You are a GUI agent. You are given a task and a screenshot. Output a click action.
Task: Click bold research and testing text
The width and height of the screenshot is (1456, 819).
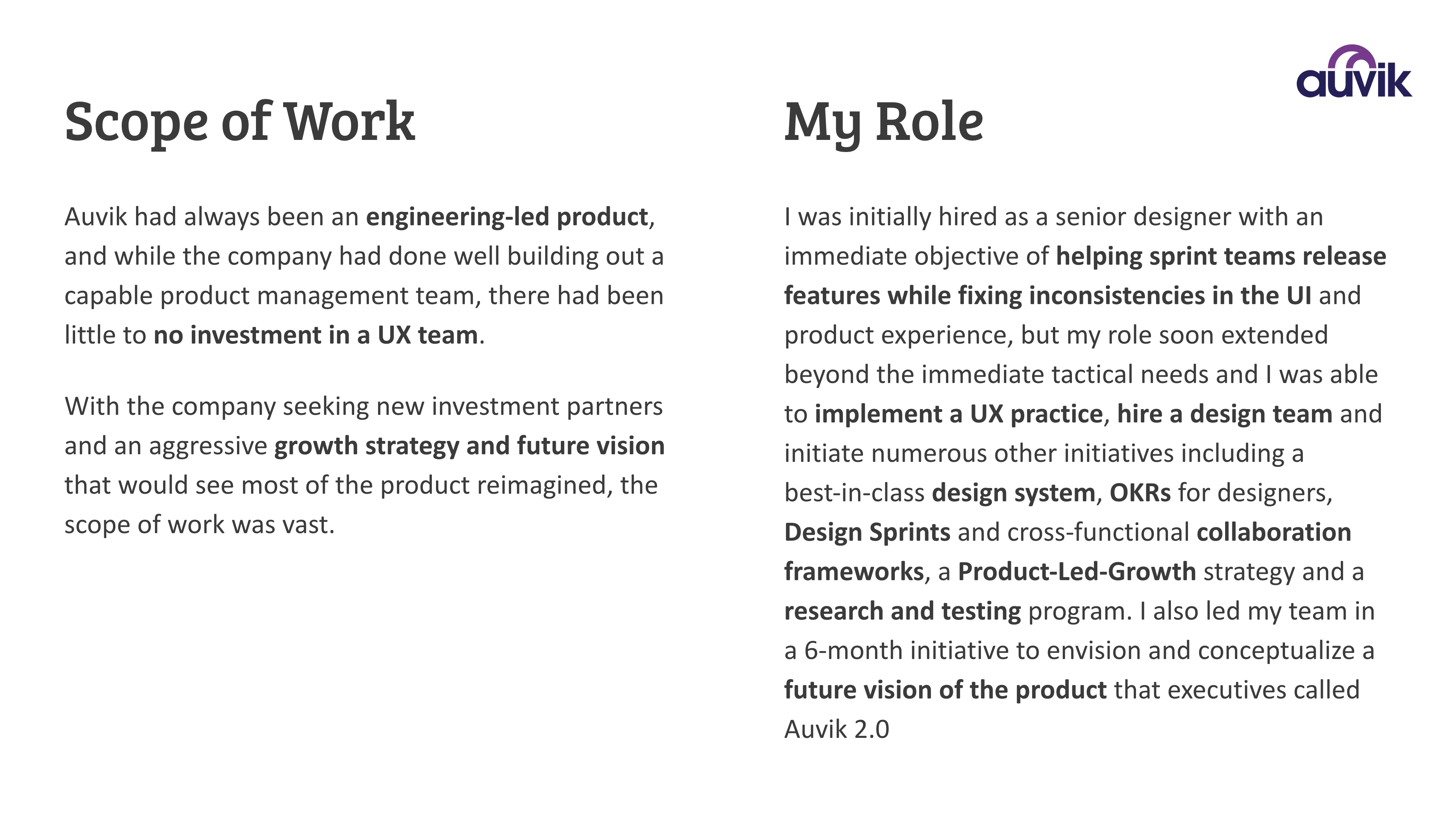click(x=903, y=612)
